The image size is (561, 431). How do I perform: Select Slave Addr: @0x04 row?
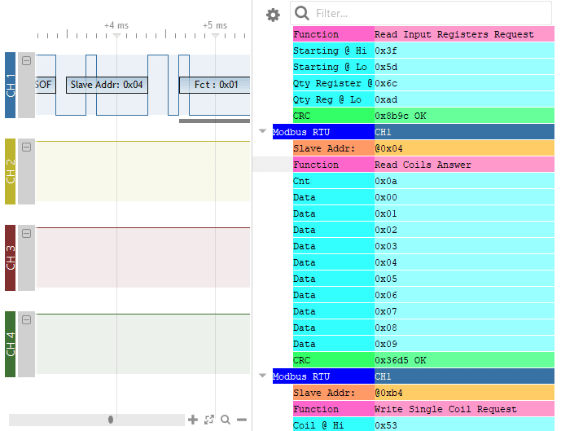pos(424,148)
